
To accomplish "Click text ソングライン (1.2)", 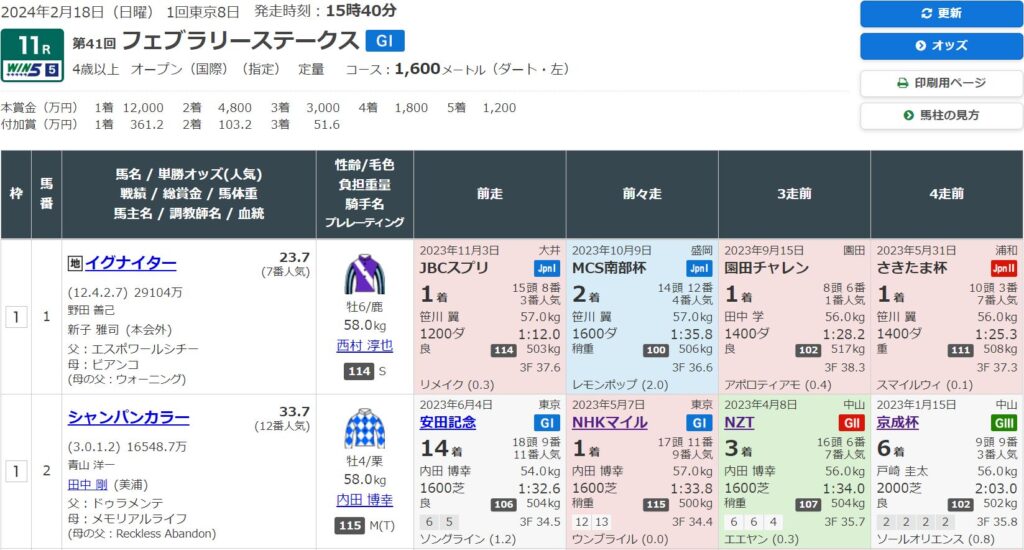I will click(468, 539).
